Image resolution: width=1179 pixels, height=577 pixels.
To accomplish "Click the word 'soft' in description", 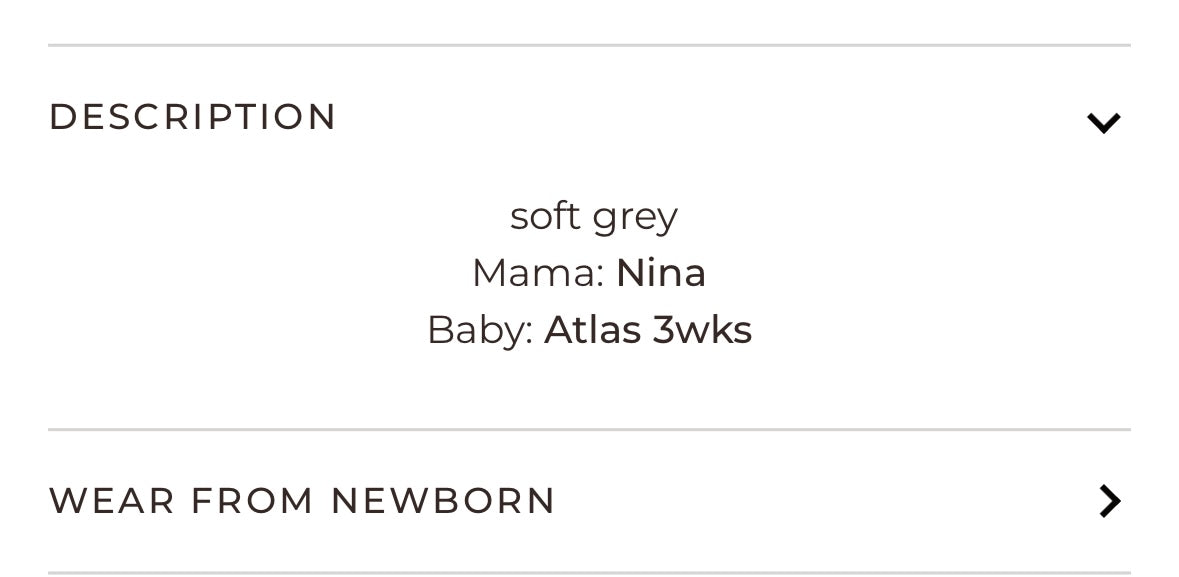I will pos(545,216).
